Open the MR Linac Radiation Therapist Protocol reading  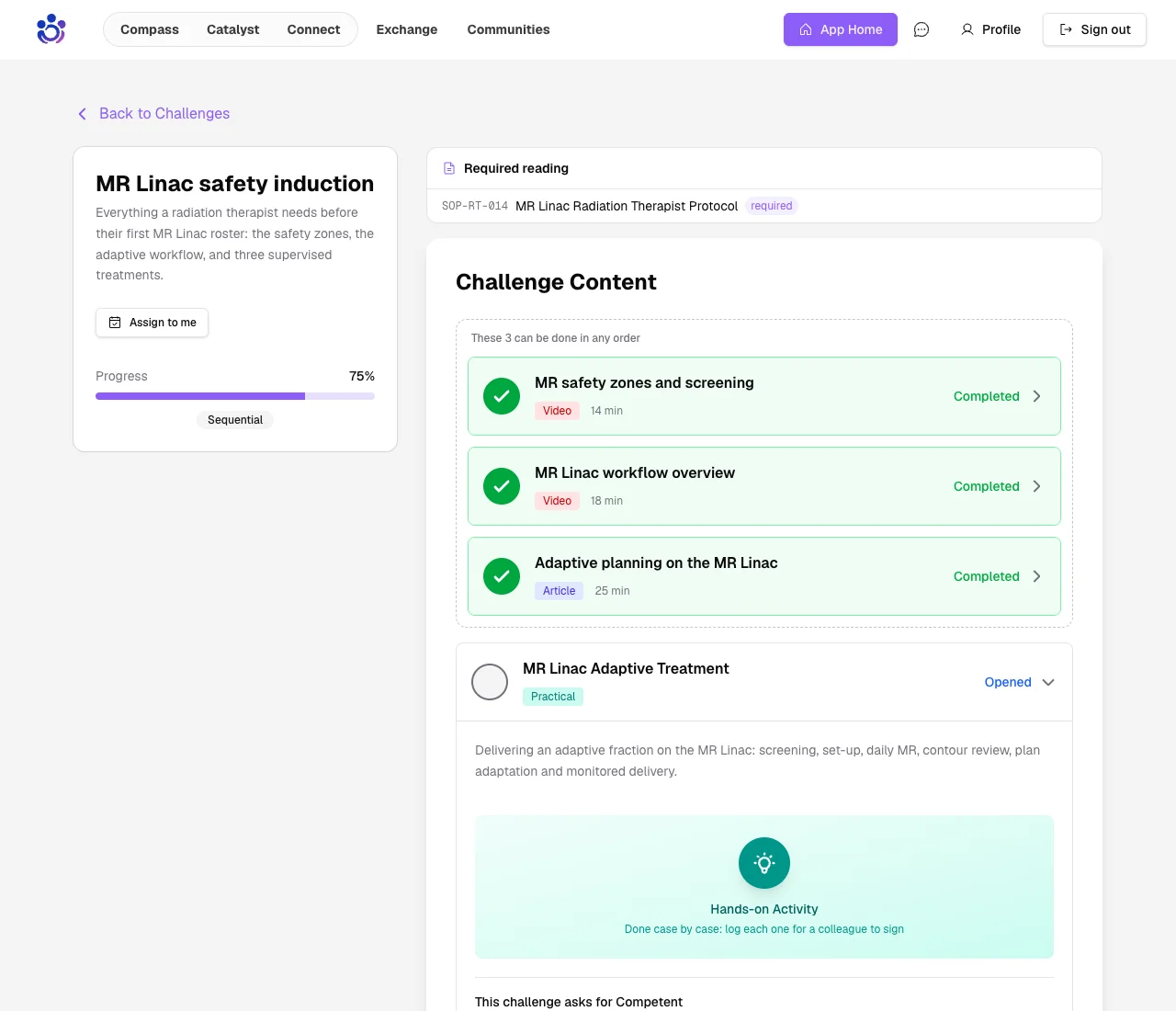[627, 206]
